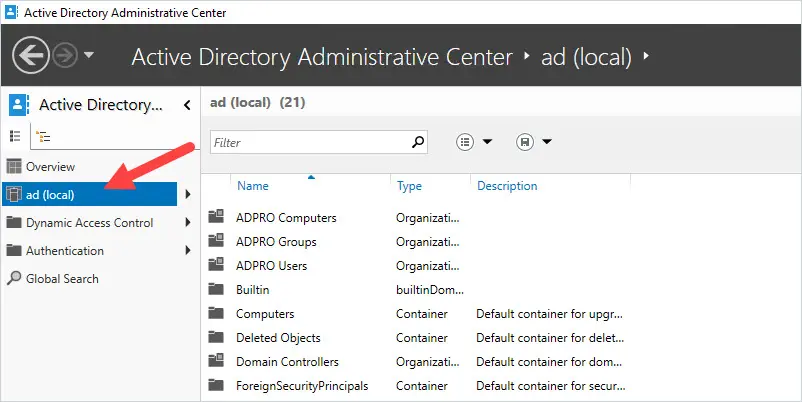Image resolution: width=802 pixels, height=402 pixels.
Task: Click 'Default container for upgr...' description
Action: coord(549,314)
